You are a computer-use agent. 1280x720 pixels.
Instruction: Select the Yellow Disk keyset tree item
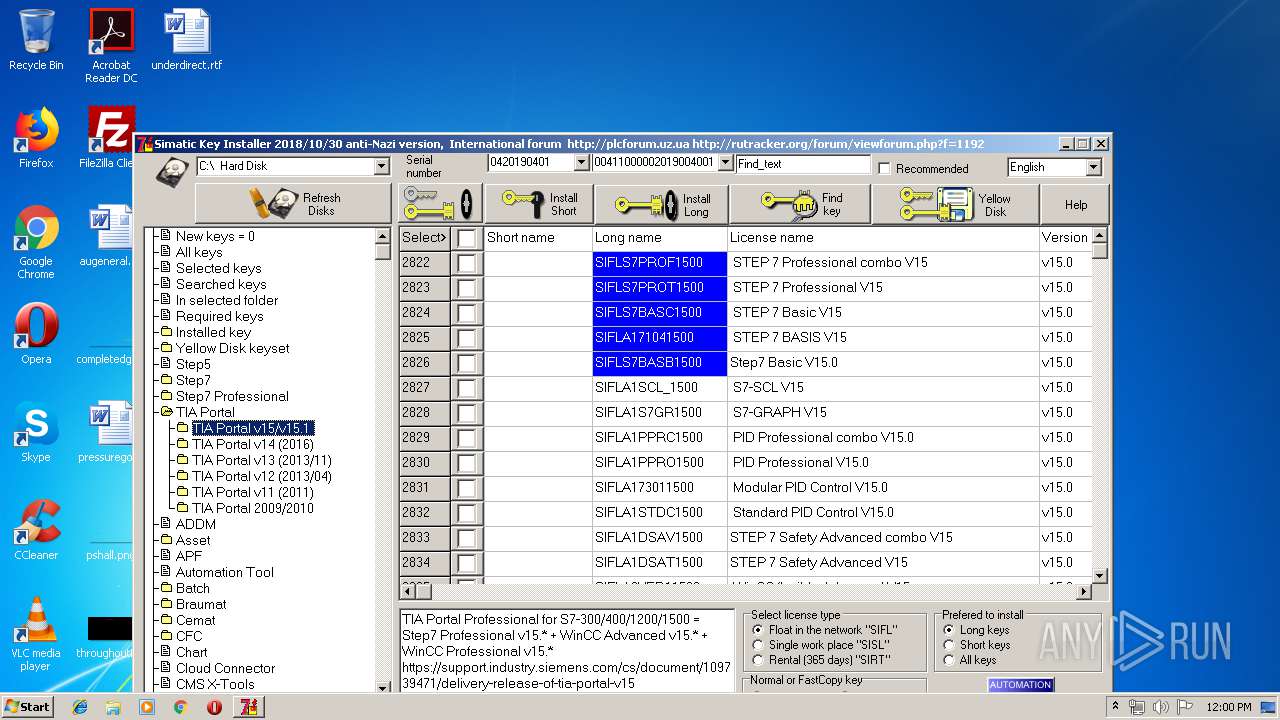pos(232,348)
